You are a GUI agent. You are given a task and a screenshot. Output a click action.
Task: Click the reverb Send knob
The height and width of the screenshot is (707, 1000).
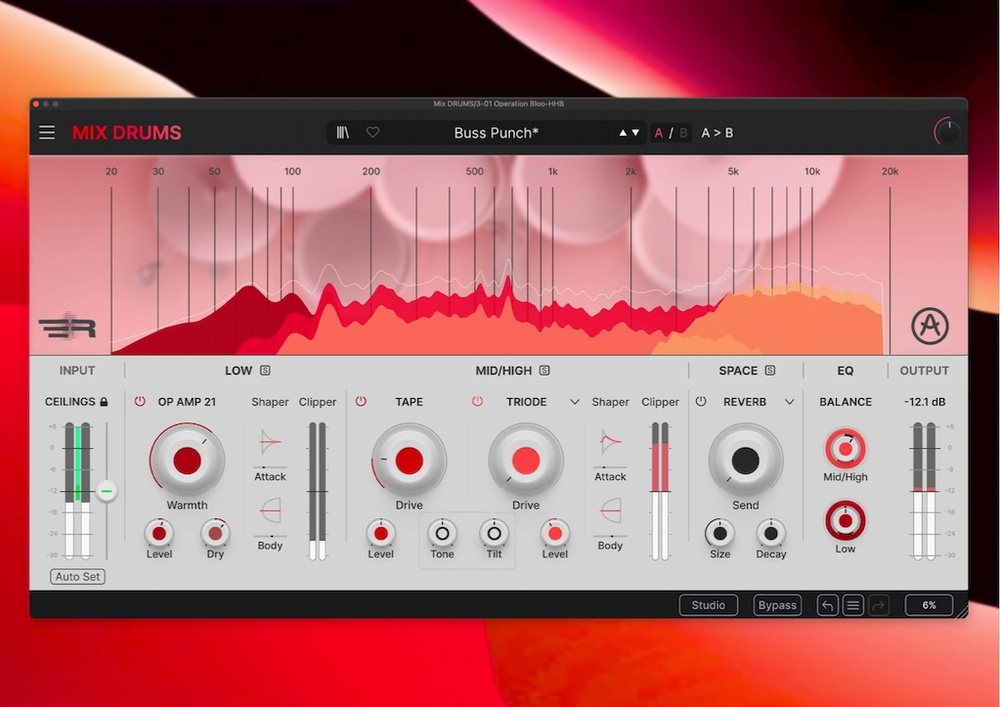click(746, 460)
